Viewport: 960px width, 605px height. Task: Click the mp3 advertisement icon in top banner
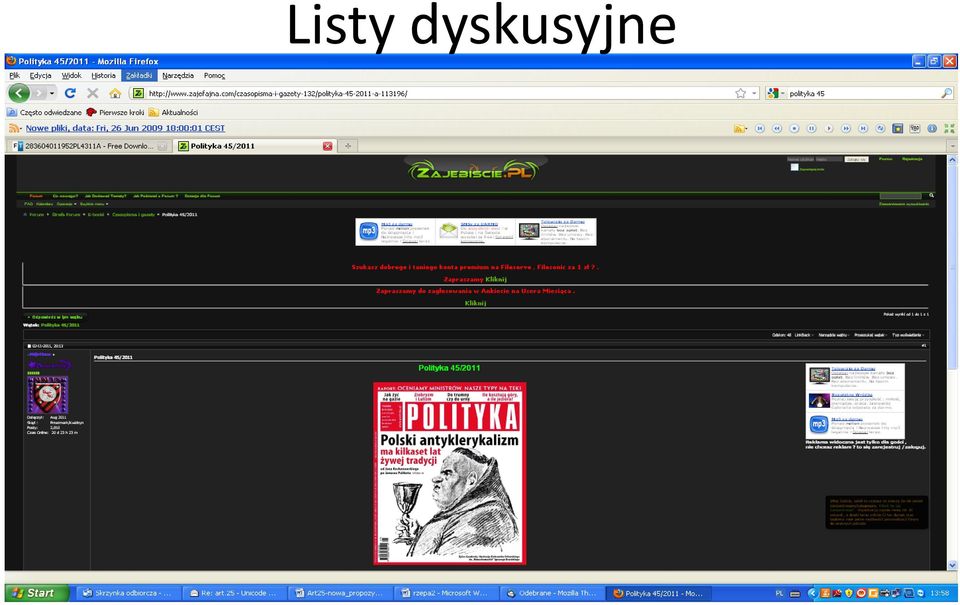point(369,231)
